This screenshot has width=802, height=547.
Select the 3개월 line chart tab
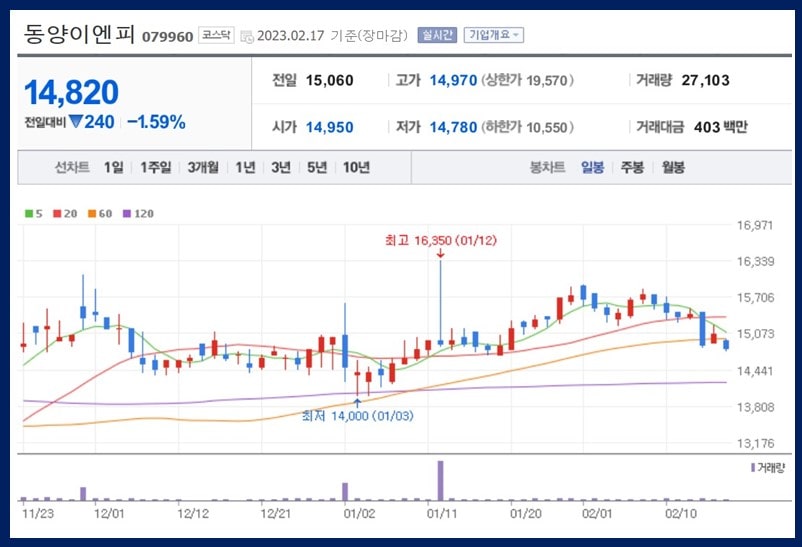click(203, 167)
